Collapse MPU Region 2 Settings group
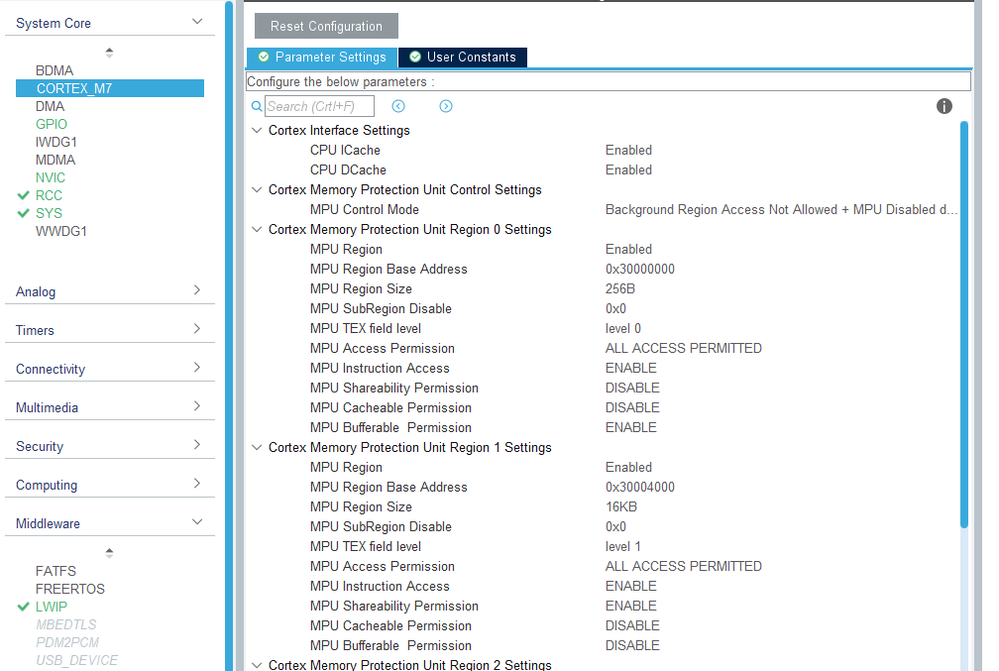The width and height of the screenshot is (999, 671). point(257,665)
